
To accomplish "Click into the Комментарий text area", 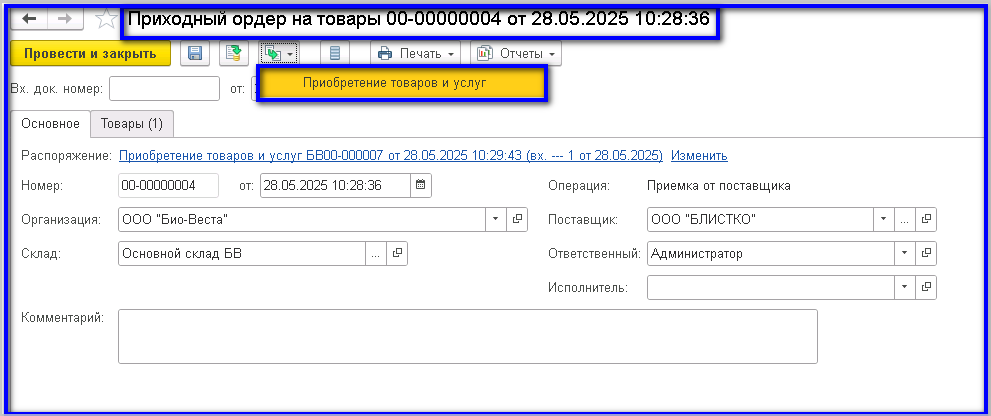I will [467, 336].
